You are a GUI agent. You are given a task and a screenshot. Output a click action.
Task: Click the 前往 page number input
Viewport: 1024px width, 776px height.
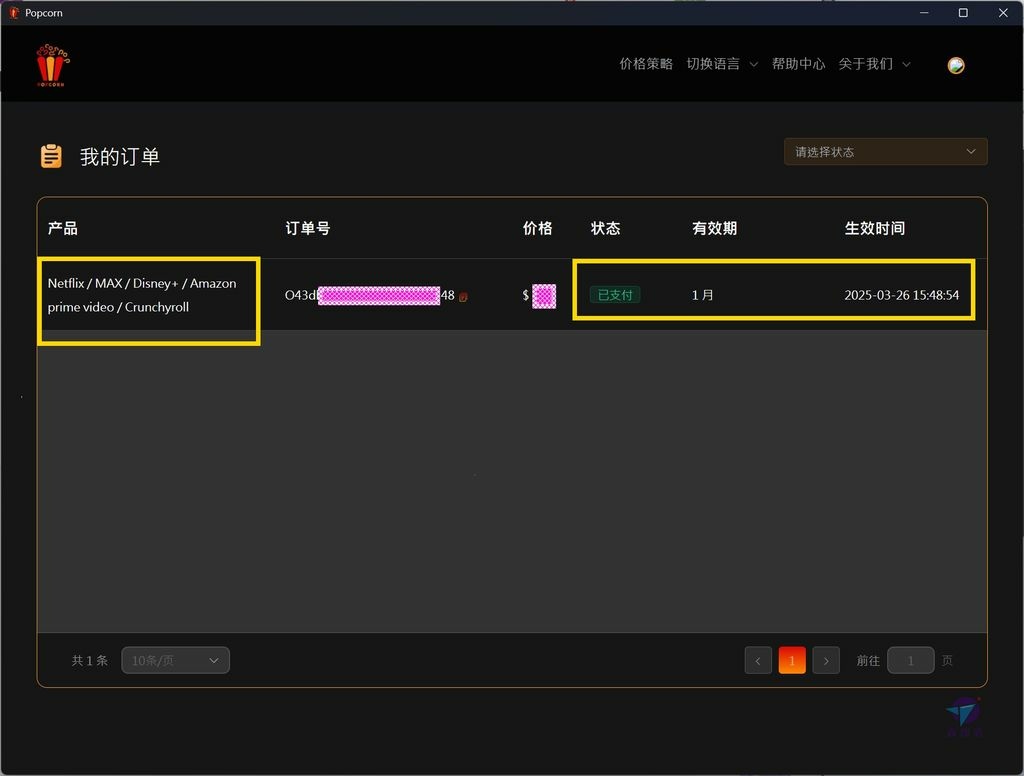point(911,660)
